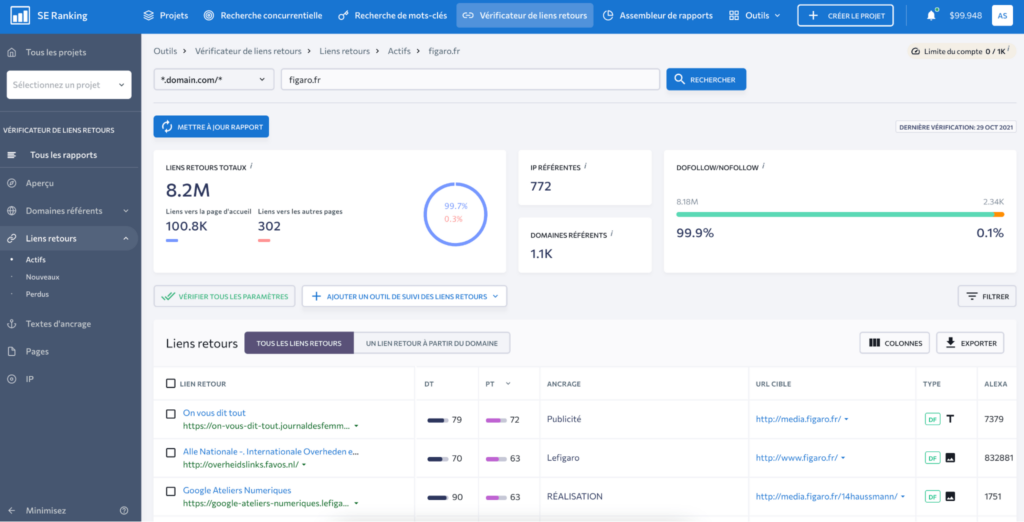The height and width of the screenshot is (522, 1024).
Task: Open the Google Ateliers Numeriques link
Action: coord(237,490)
